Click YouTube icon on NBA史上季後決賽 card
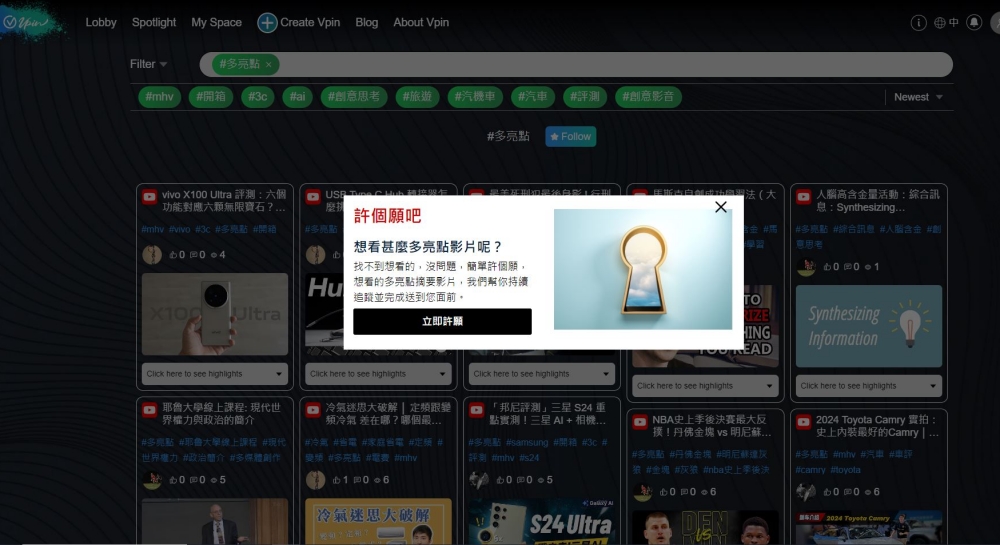 [x=640, y=422]
